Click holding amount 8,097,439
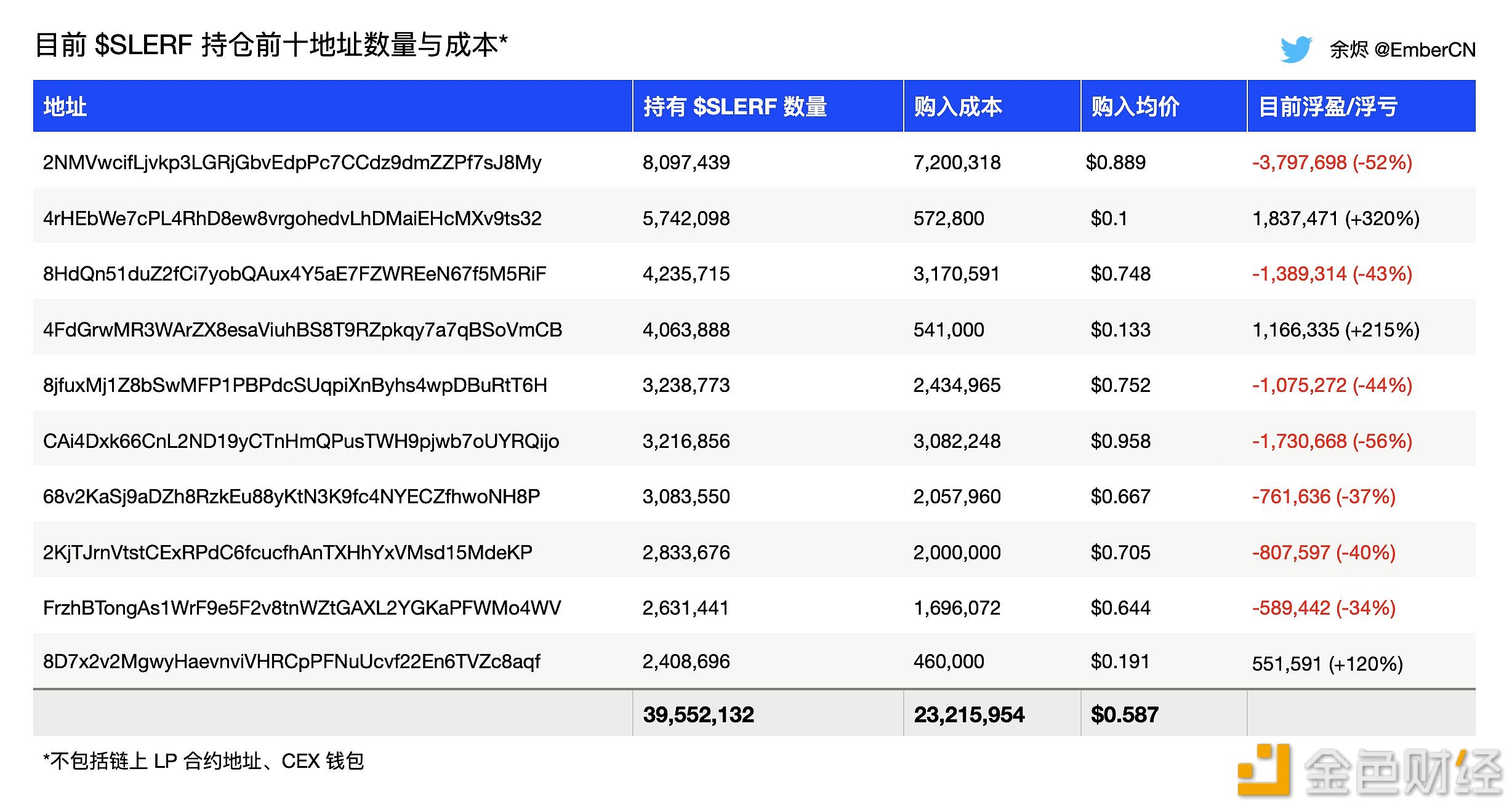1512x806 pixels. 686,162
